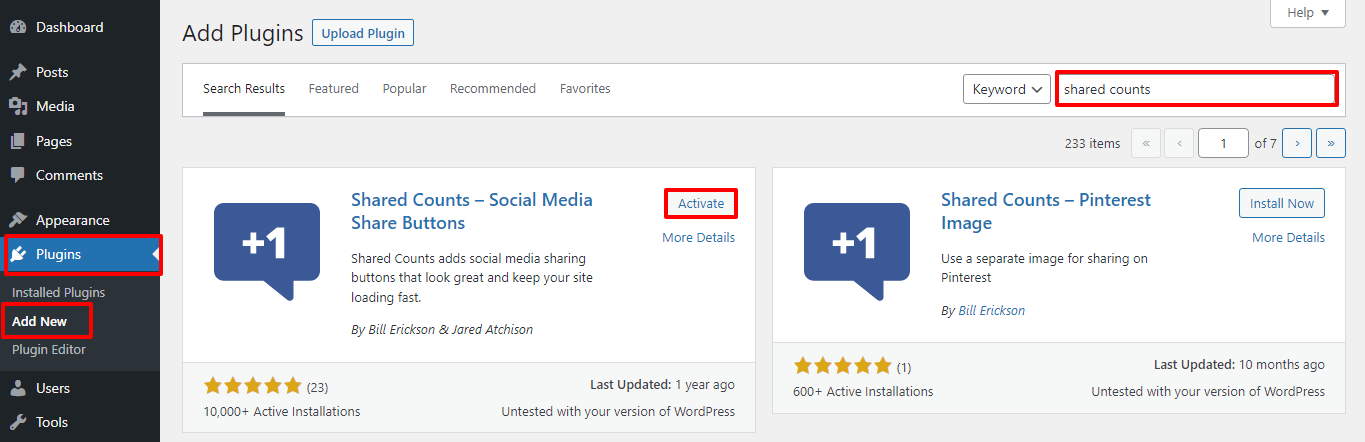Open Installed Plugins submenu item
The image size is (1365, 442).
(x=58, y=292)
